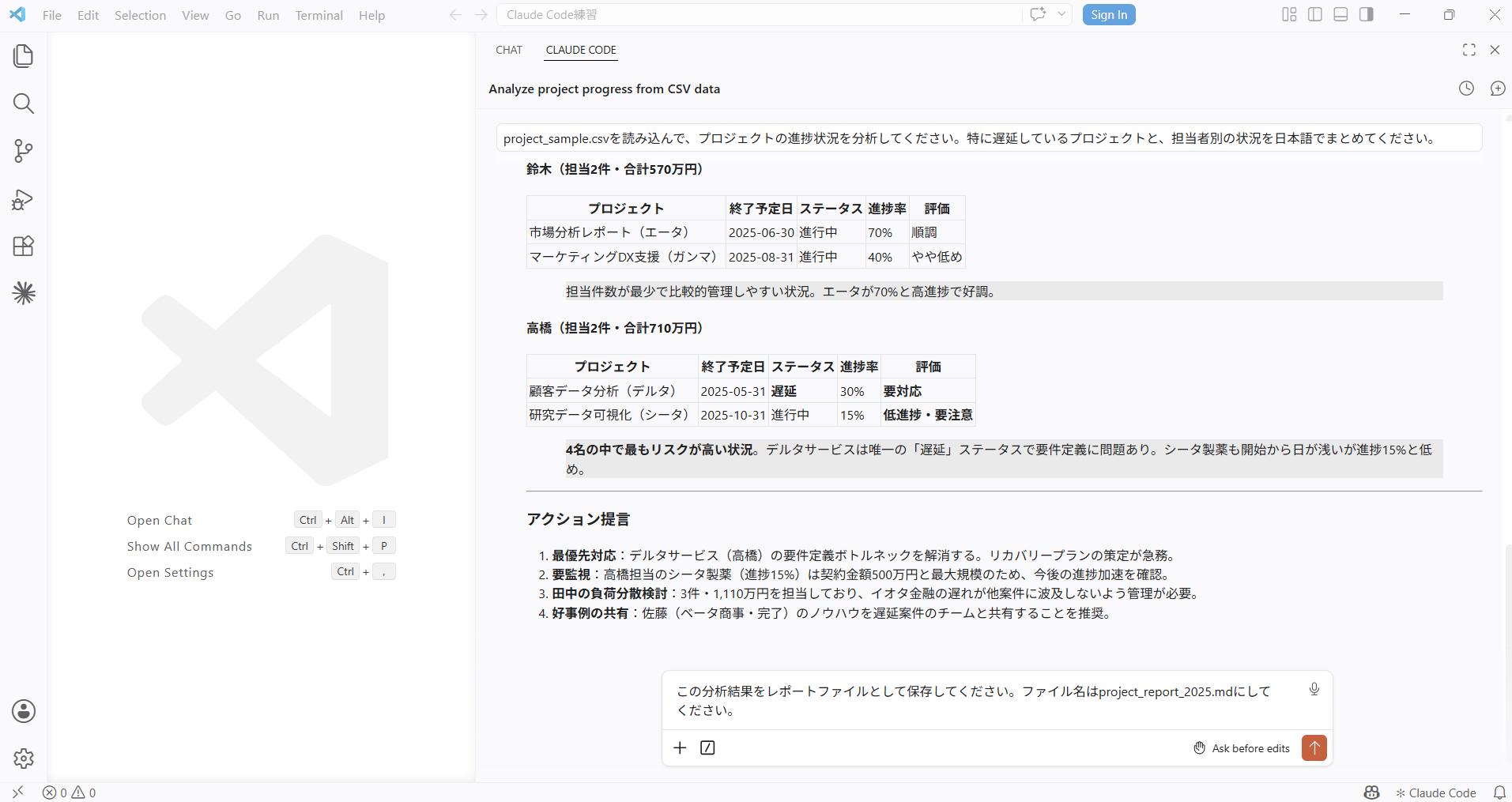This screenshot has width=1512, height=802.
Task: Open the Help menu
Action: tap(371, 15)
